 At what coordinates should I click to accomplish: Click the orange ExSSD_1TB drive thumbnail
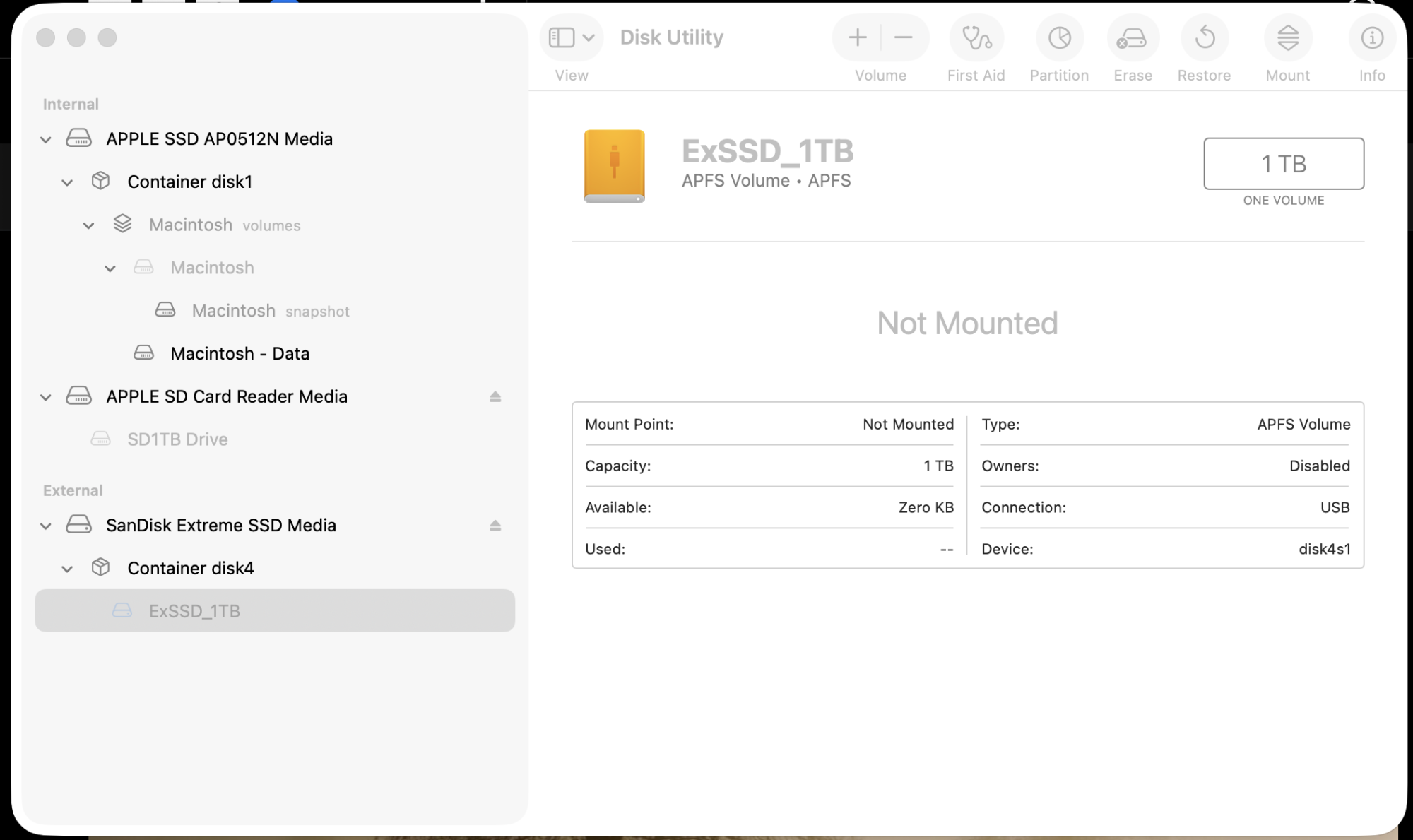pos(614,166)
